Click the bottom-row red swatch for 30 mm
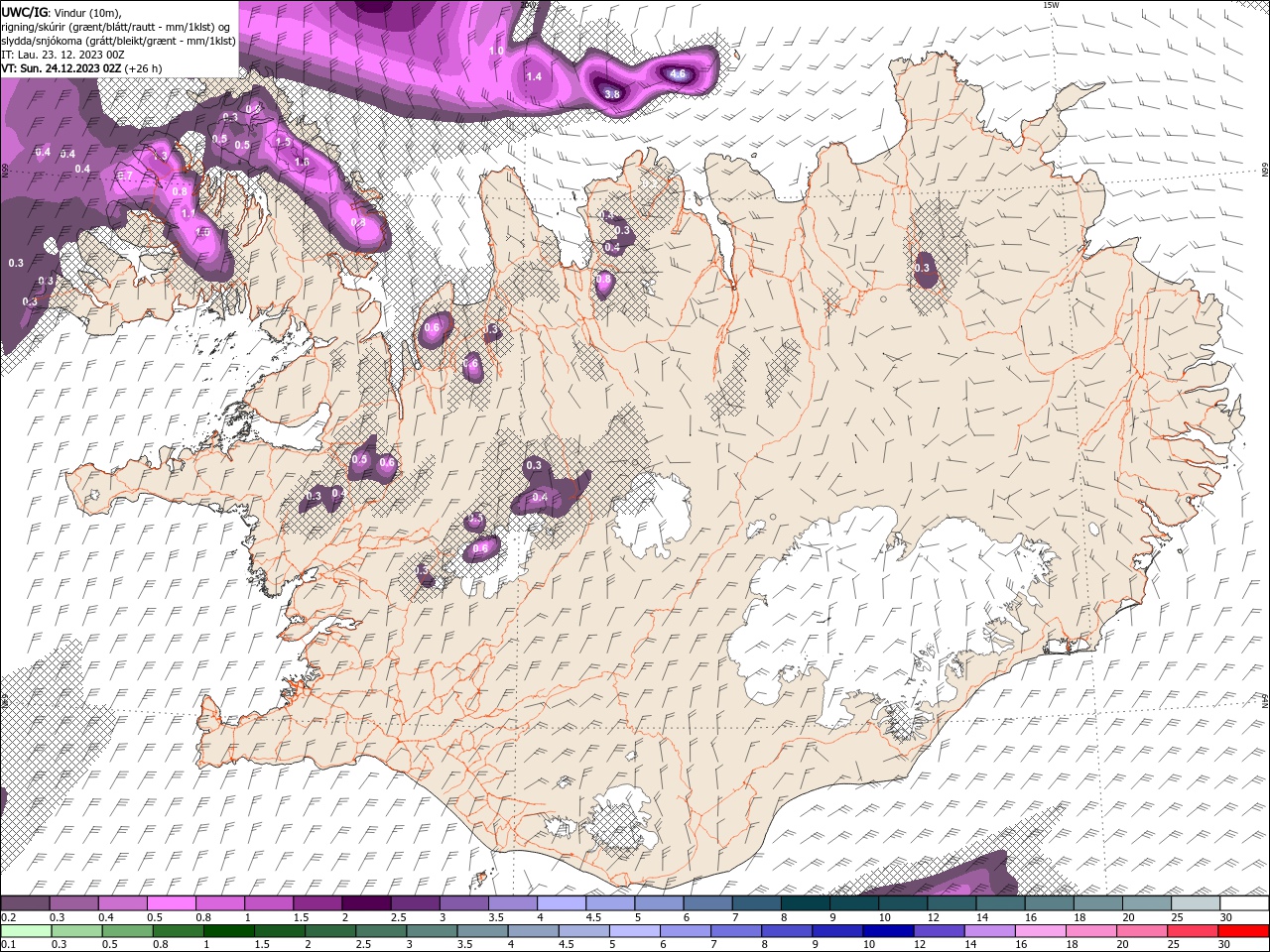Screen dimensions: 1270x952 [x=1243, y=931]
